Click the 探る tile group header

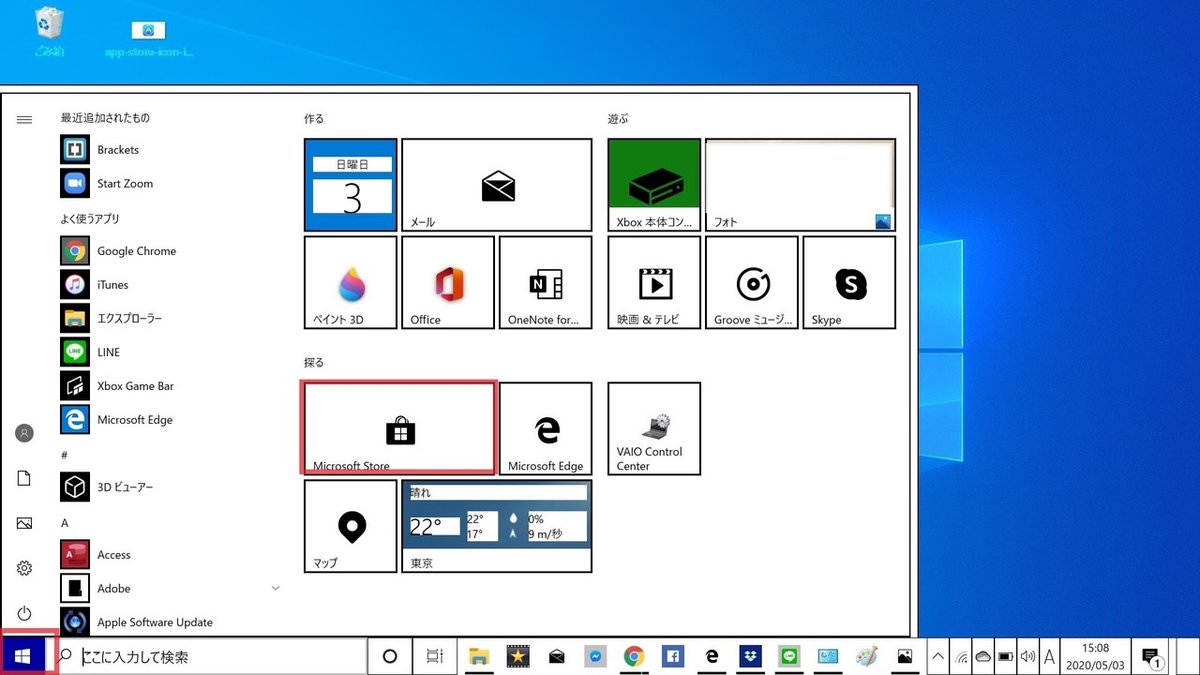pyautogui.click(x=314, y=362)
